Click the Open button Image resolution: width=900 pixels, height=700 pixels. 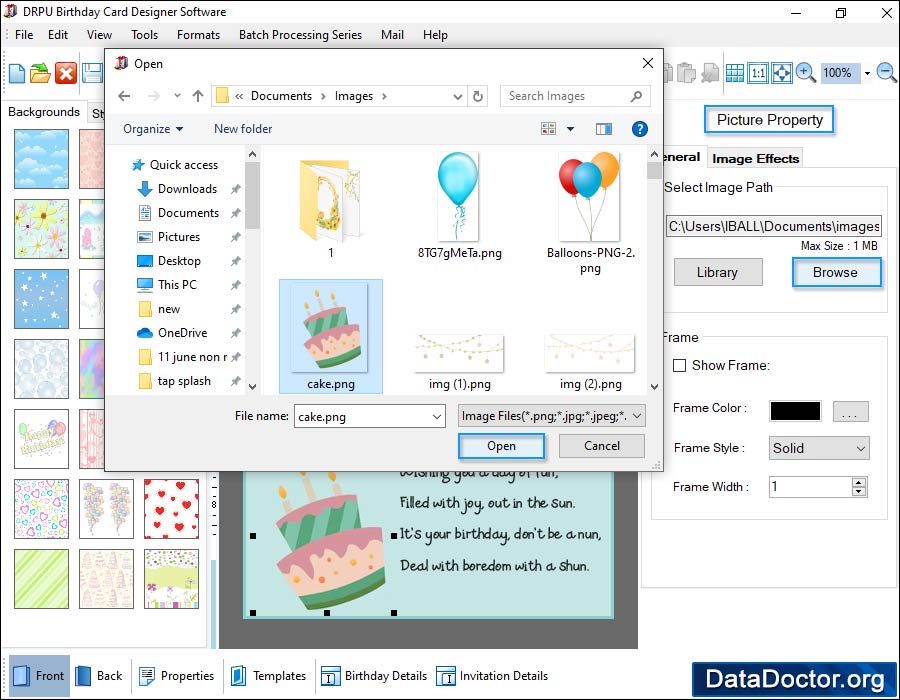501,446
